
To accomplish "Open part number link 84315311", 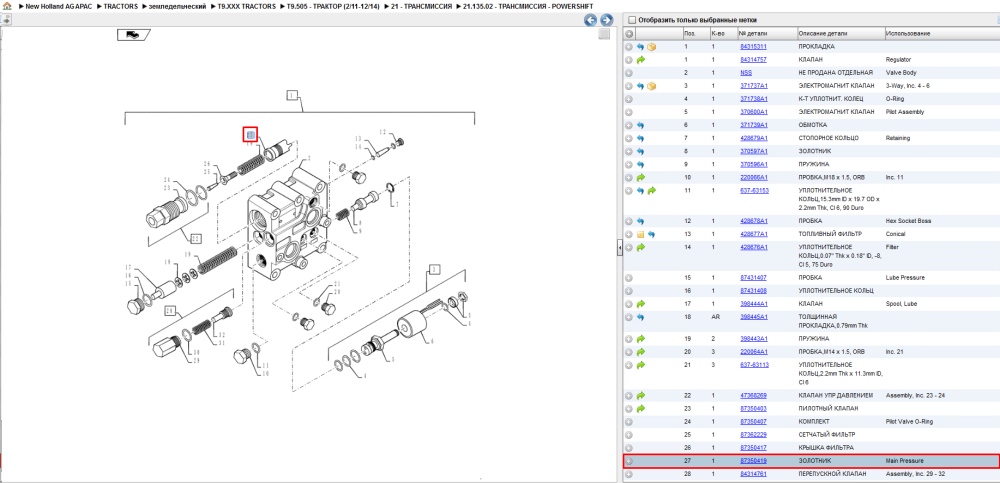I will (753, 47).
